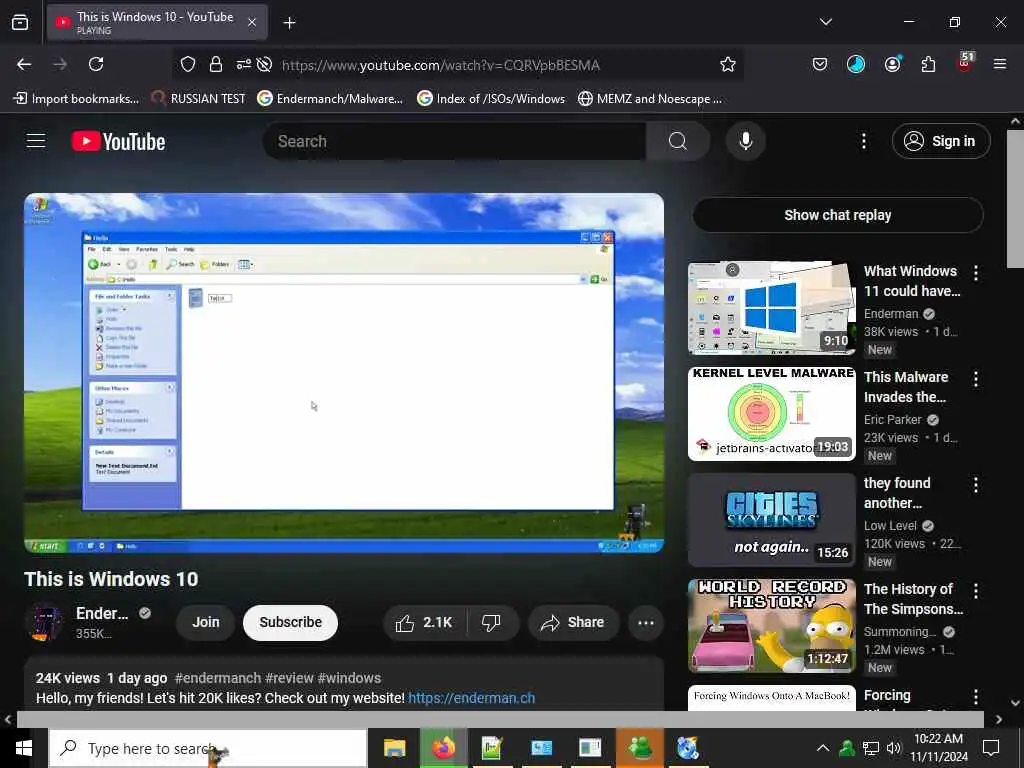Like the video with 2.1K likes
This screenshot has width=1024, height=768.
click(x=424, y=623)
